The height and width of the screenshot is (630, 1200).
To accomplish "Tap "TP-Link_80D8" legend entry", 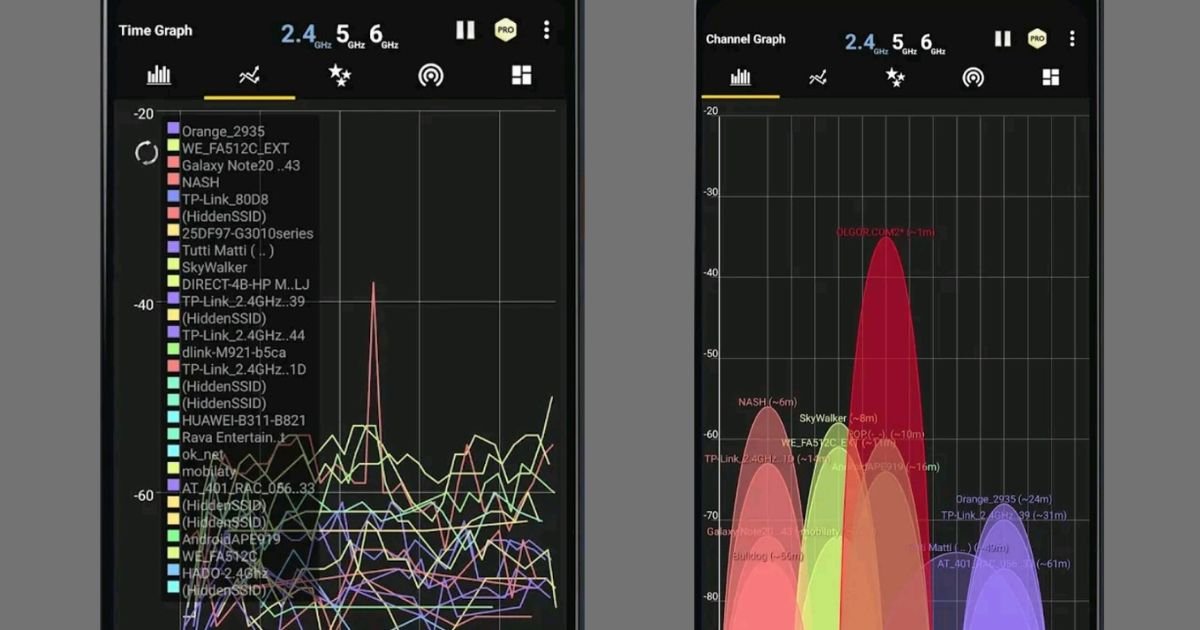I will [225, 199].
